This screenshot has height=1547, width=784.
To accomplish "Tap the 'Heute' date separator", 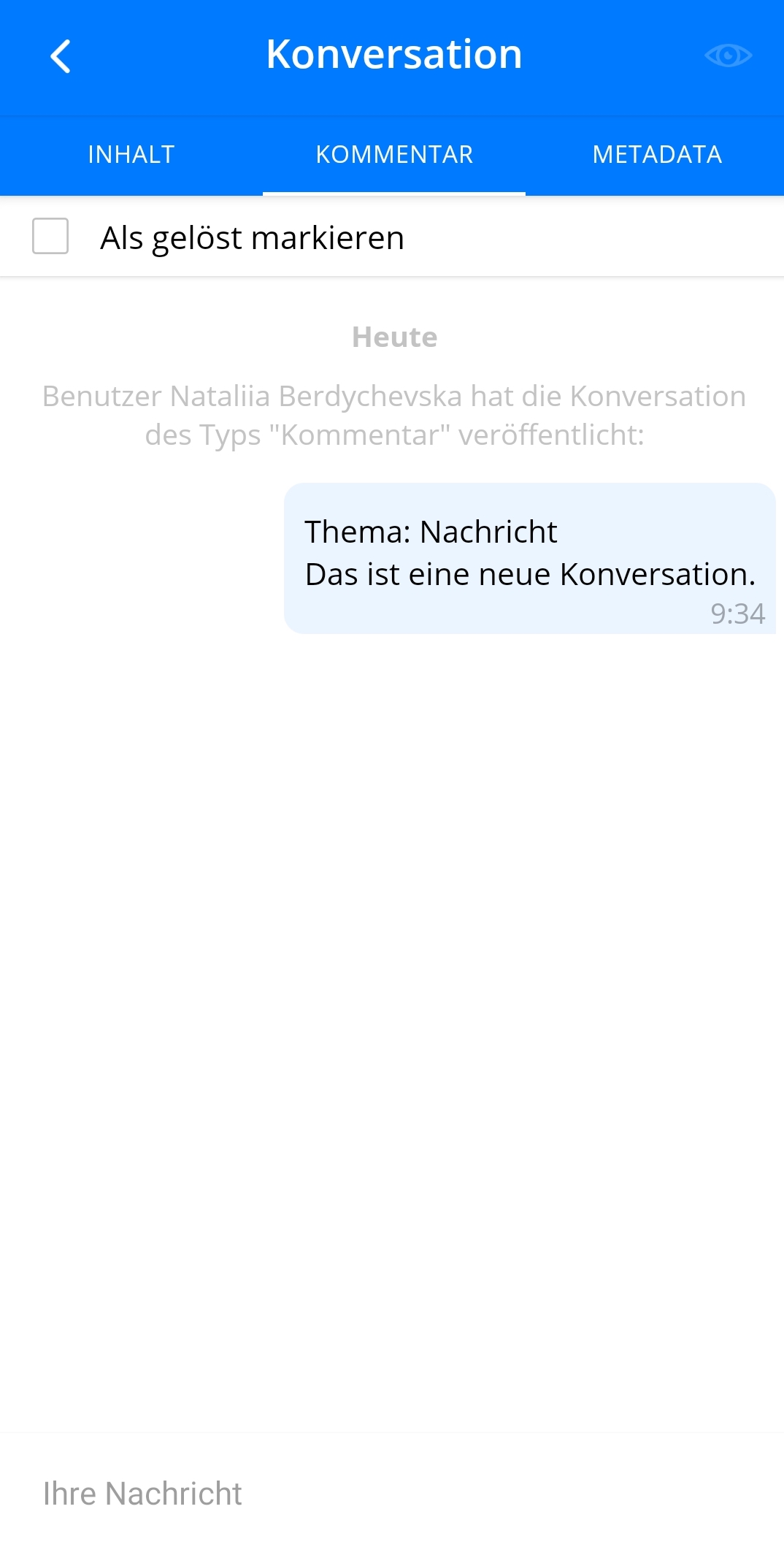I will 394,337.
